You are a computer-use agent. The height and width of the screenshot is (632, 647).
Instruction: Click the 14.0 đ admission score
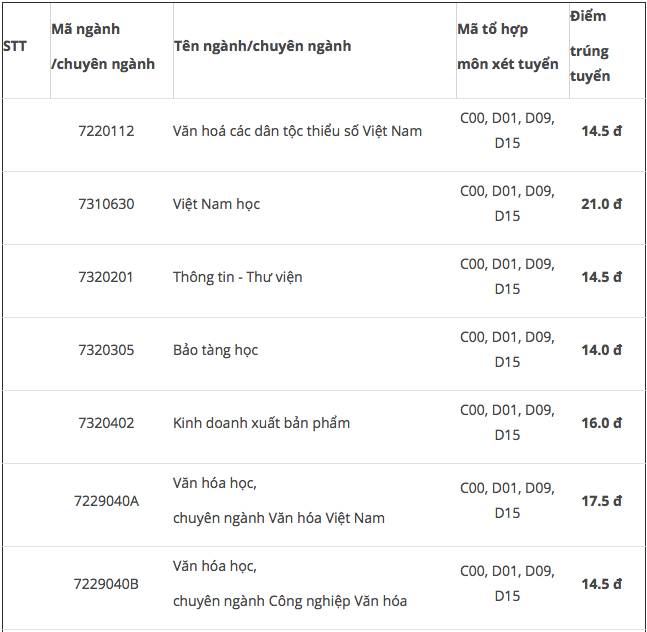[x=602, y=350]
